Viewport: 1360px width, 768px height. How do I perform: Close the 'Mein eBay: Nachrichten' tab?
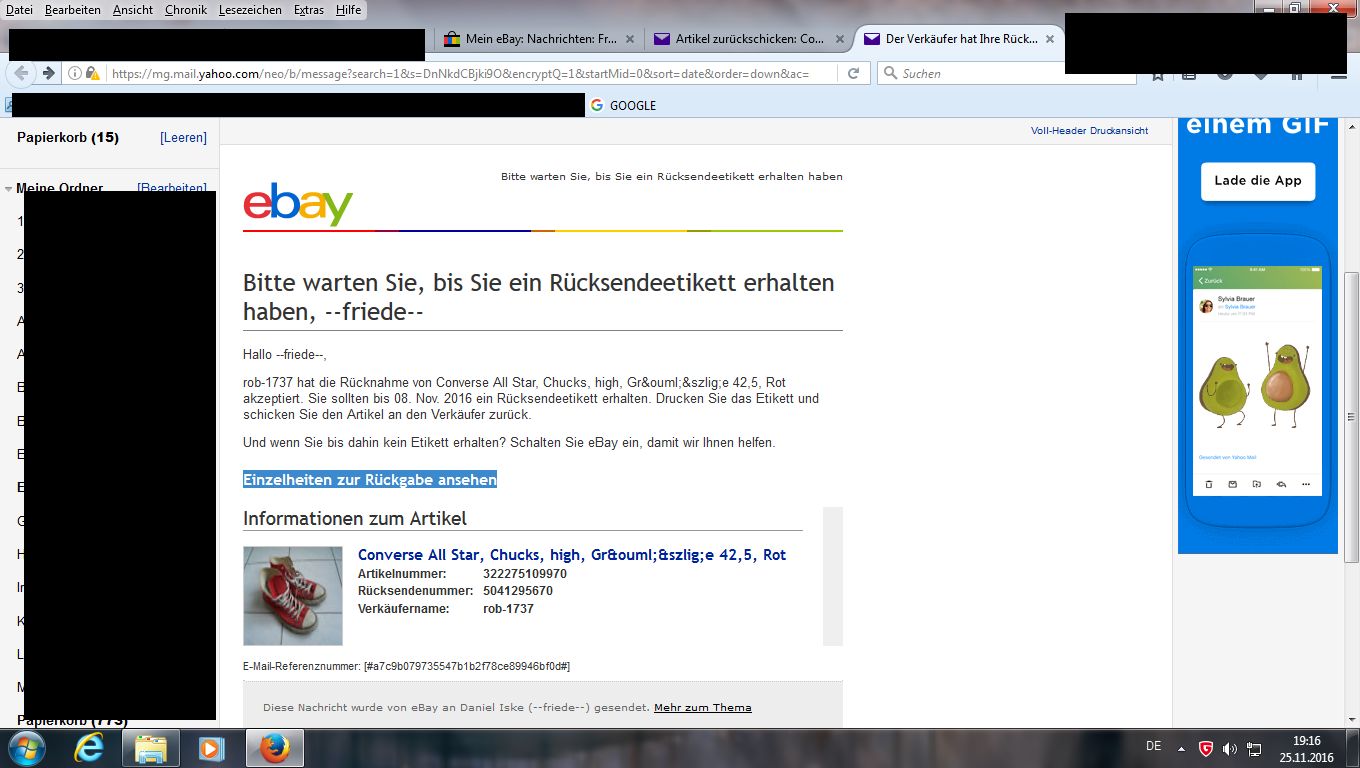click(x=629, y=40)
